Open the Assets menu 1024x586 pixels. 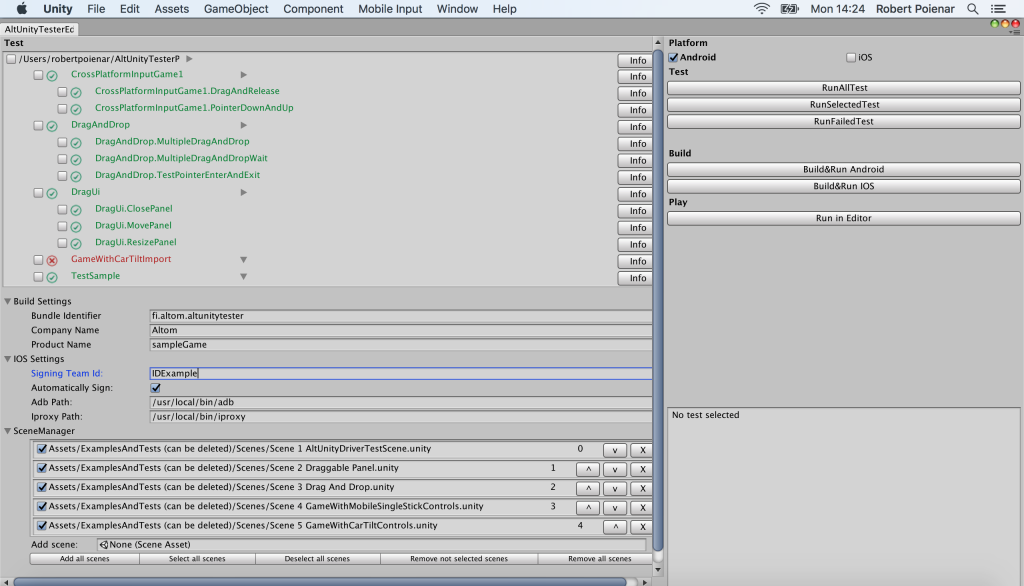coord(172,8)
